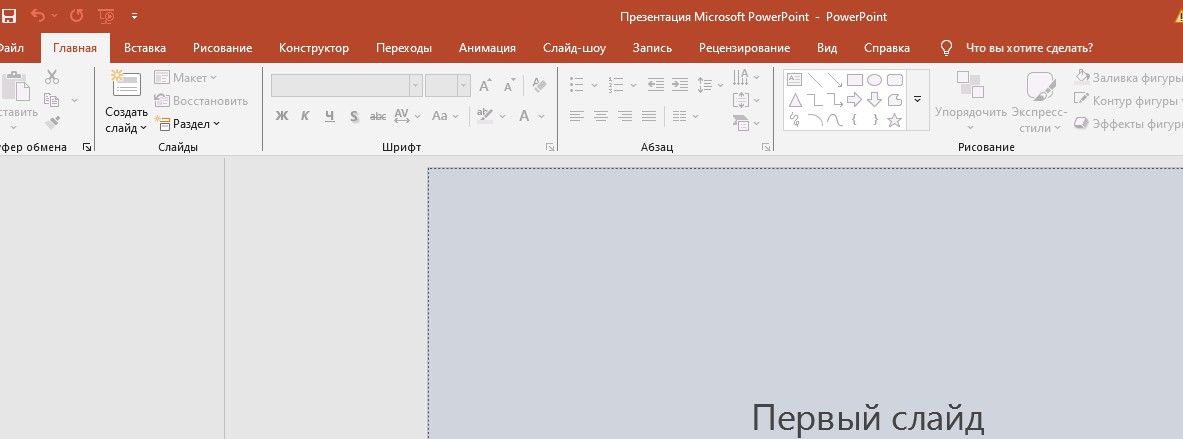Open Экспресс-стили quick styles gallery
The image size is (1183, 439).
coord(1040,103)
